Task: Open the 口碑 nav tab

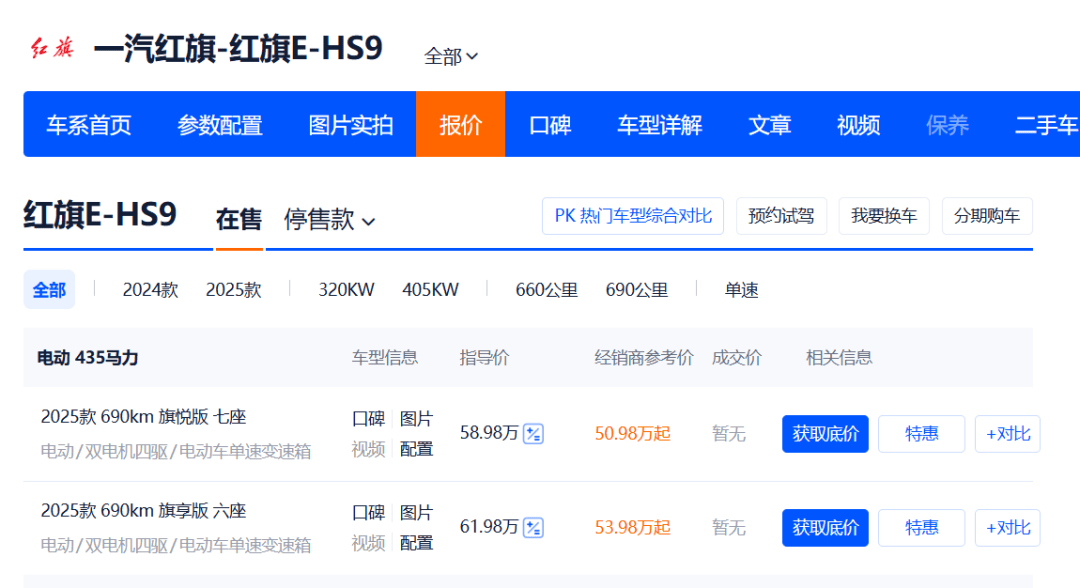Action: point(550,125)
